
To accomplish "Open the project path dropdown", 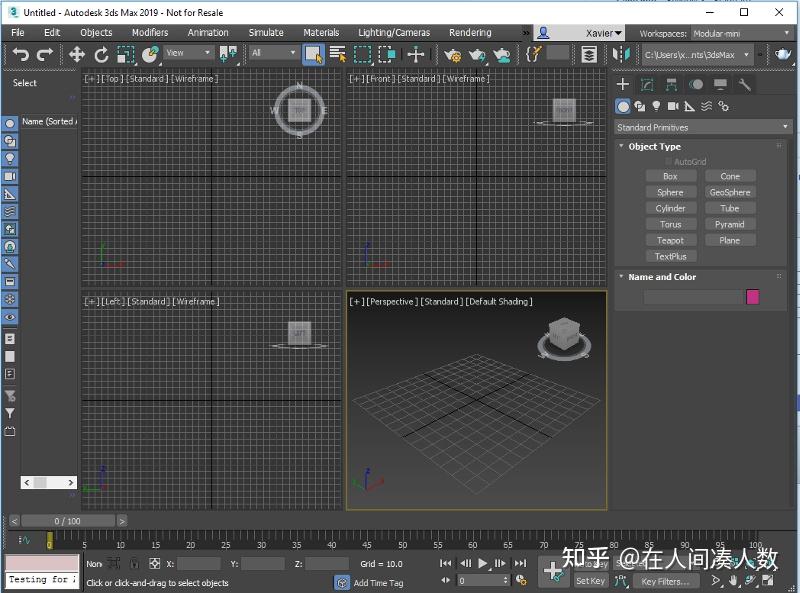I will [696, 55].
